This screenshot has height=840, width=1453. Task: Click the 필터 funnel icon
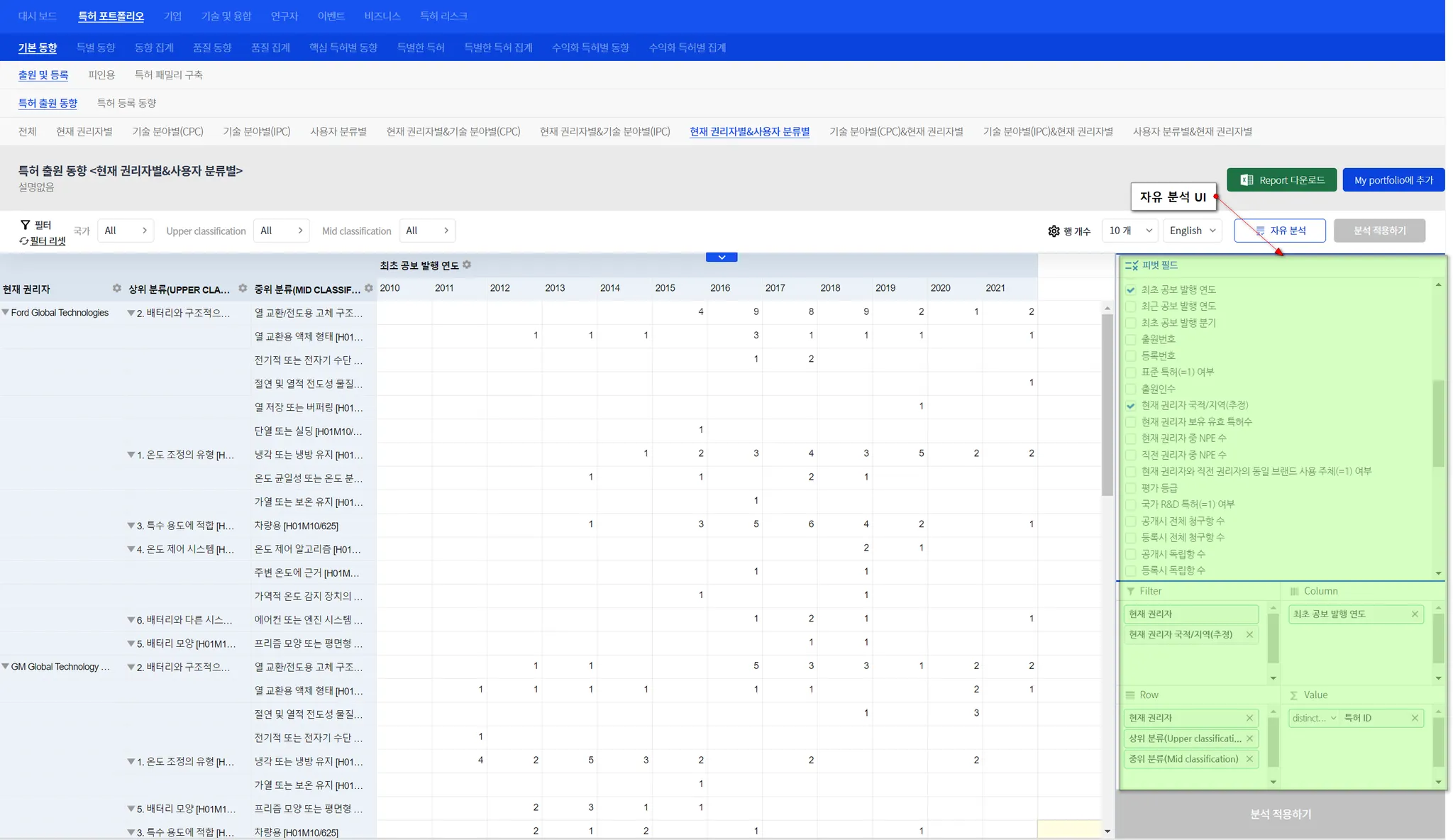[25, 225]
